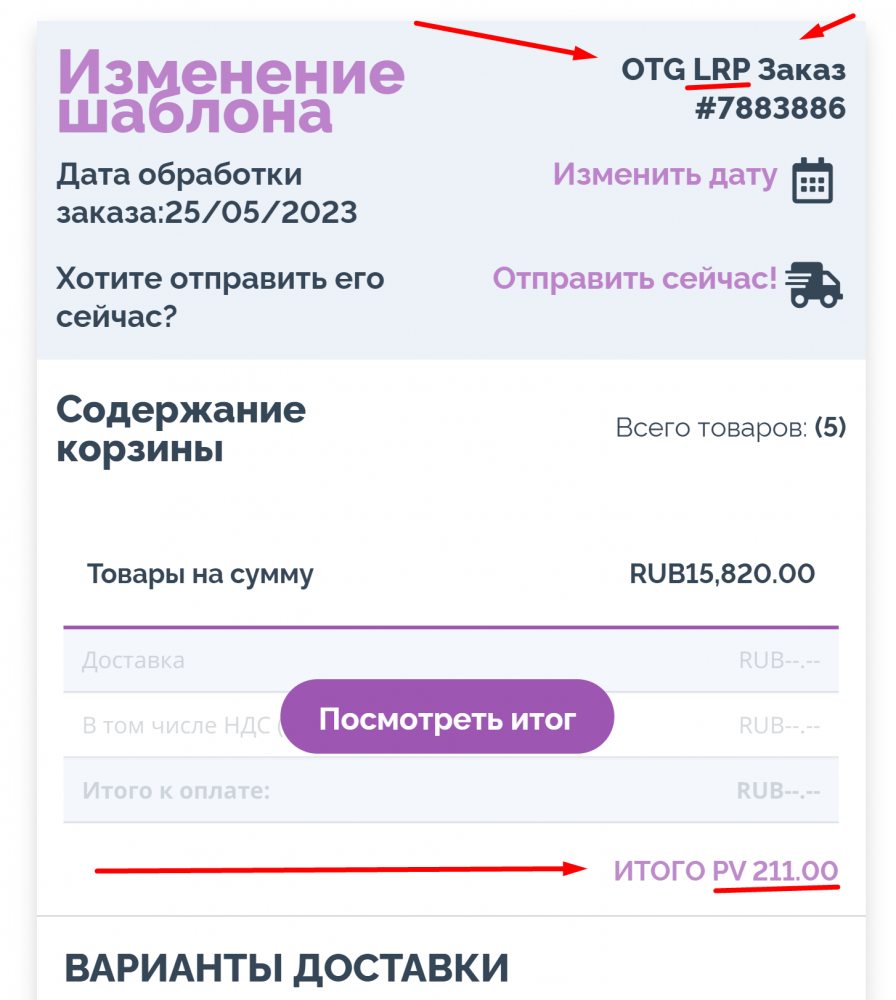896x1000 pixels.
Task: Click the 'Посмотреть итог' button
Action: tap(446, 717)
